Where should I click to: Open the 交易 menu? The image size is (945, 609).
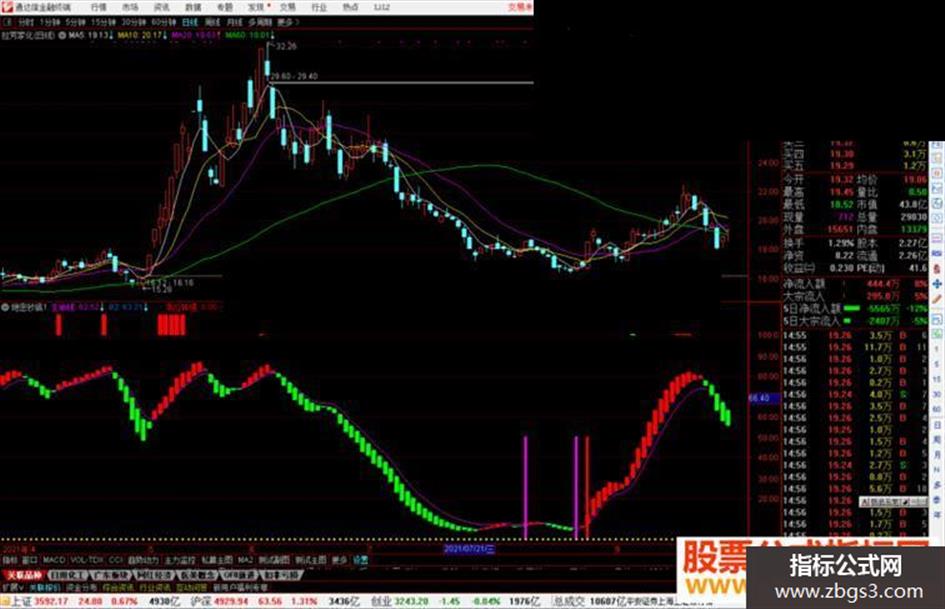[x=287, y=7]
